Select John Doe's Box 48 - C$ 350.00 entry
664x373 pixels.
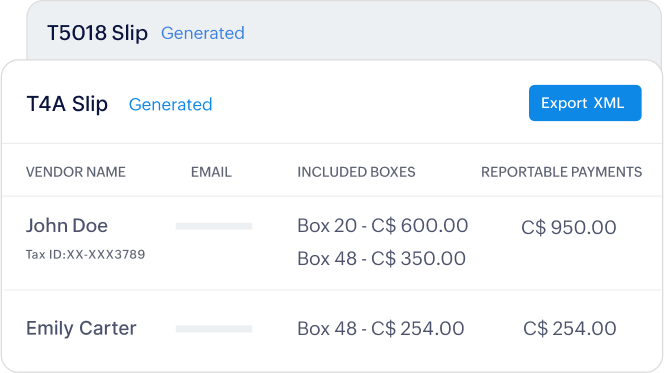point(381,258)
